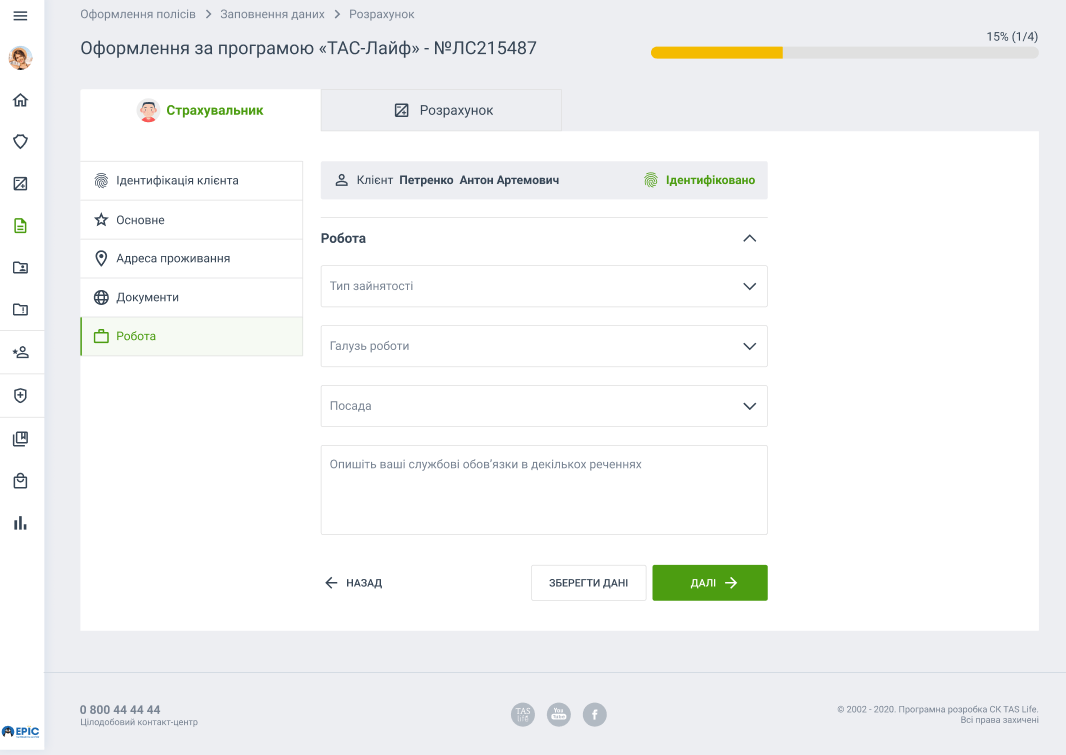Open the hamburger menu icon
Image resolution: width=1066 pixels, height=755 pixels.
20,16
